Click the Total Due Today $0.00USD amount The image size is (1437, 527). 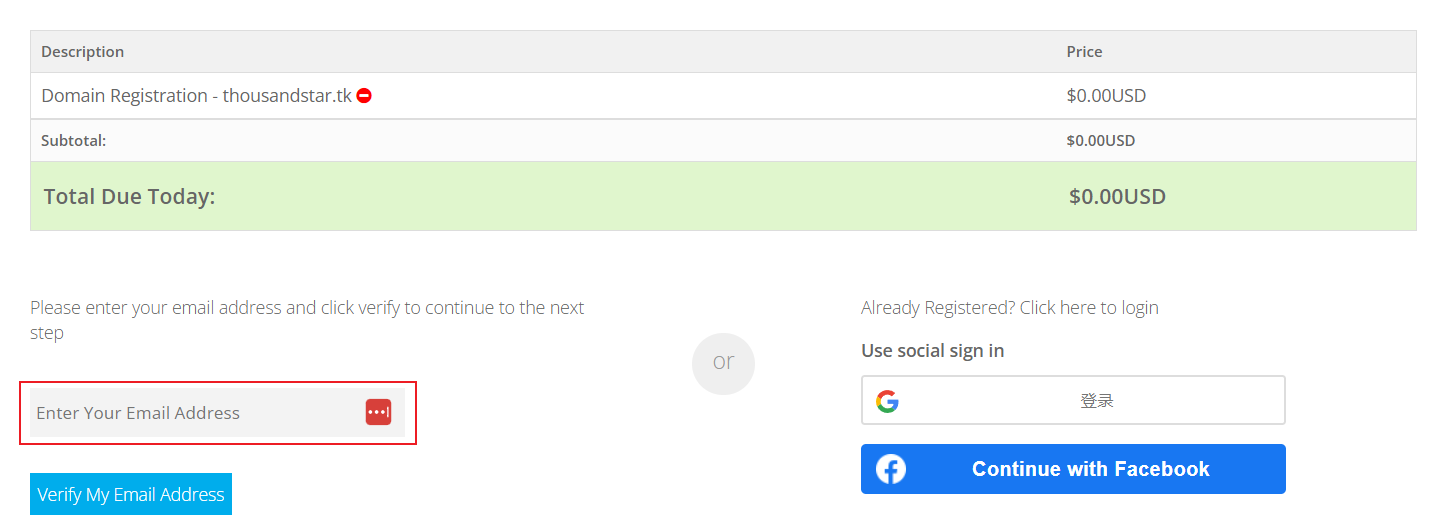(1117, 196)
